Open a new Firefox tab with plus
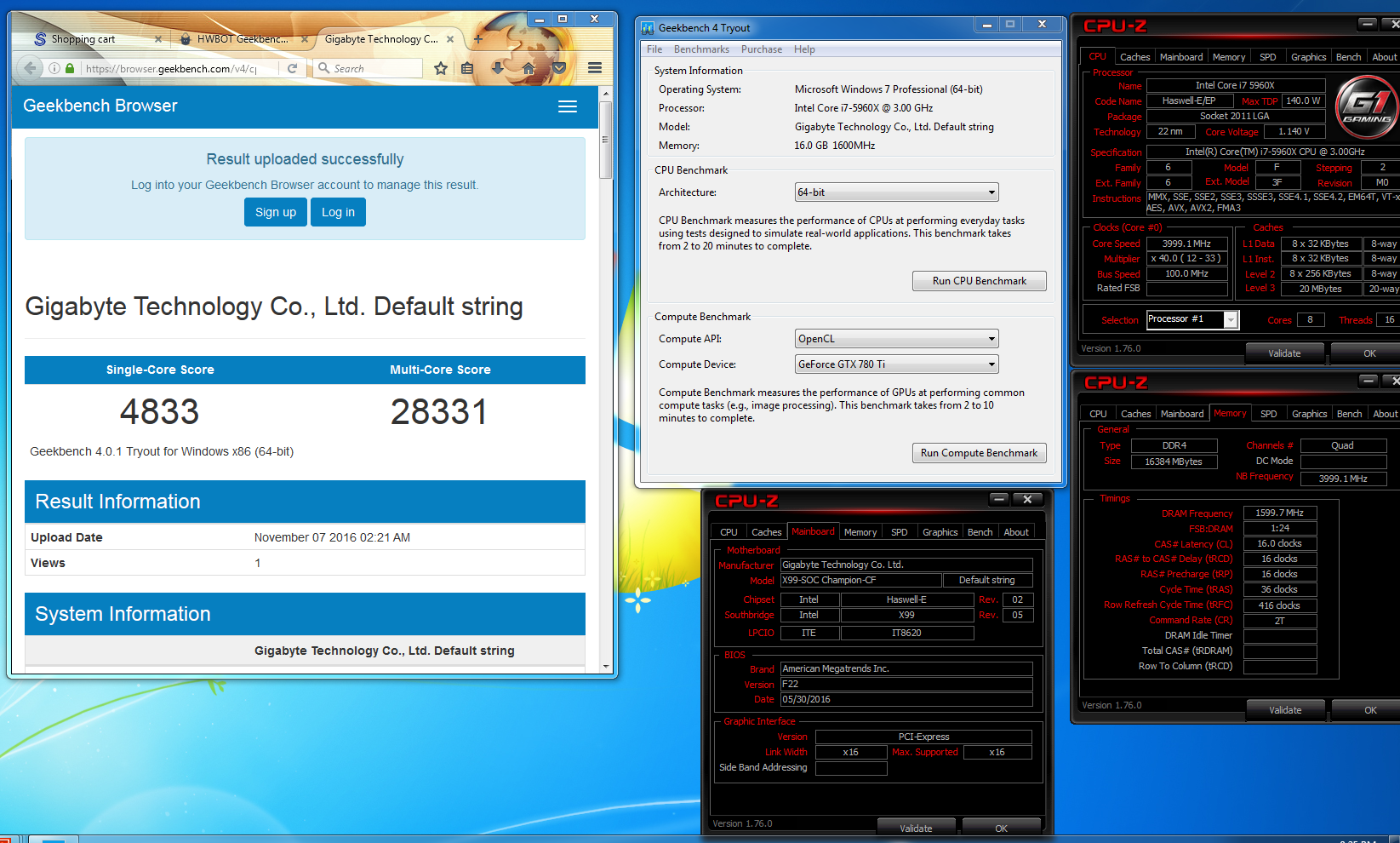The height and width of the screenshot is (843, 1400). pos(478,39)
